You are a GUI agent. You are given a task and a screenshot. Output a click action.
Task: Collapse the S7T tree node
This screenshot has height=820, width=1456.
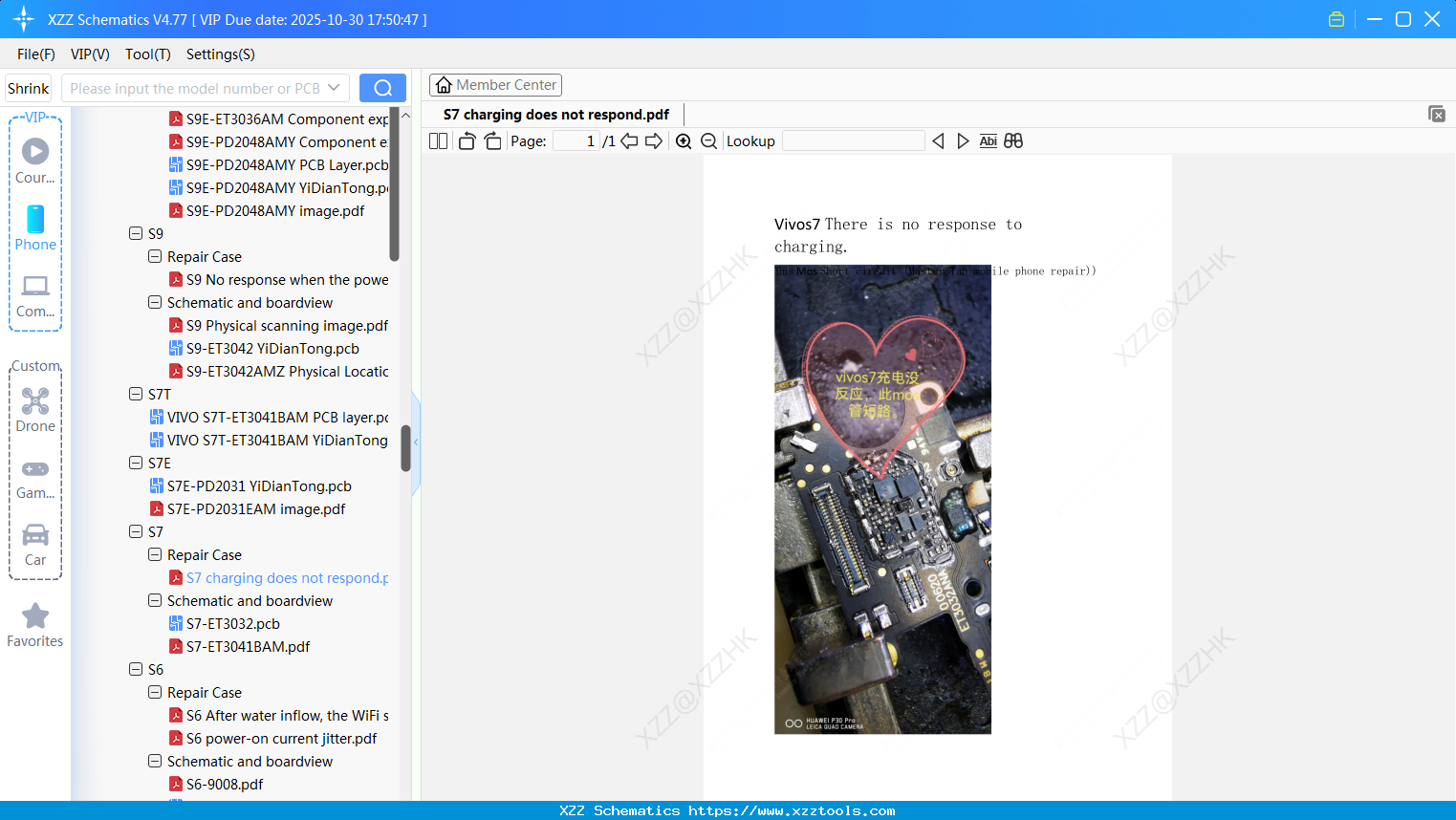click(136, 394)
